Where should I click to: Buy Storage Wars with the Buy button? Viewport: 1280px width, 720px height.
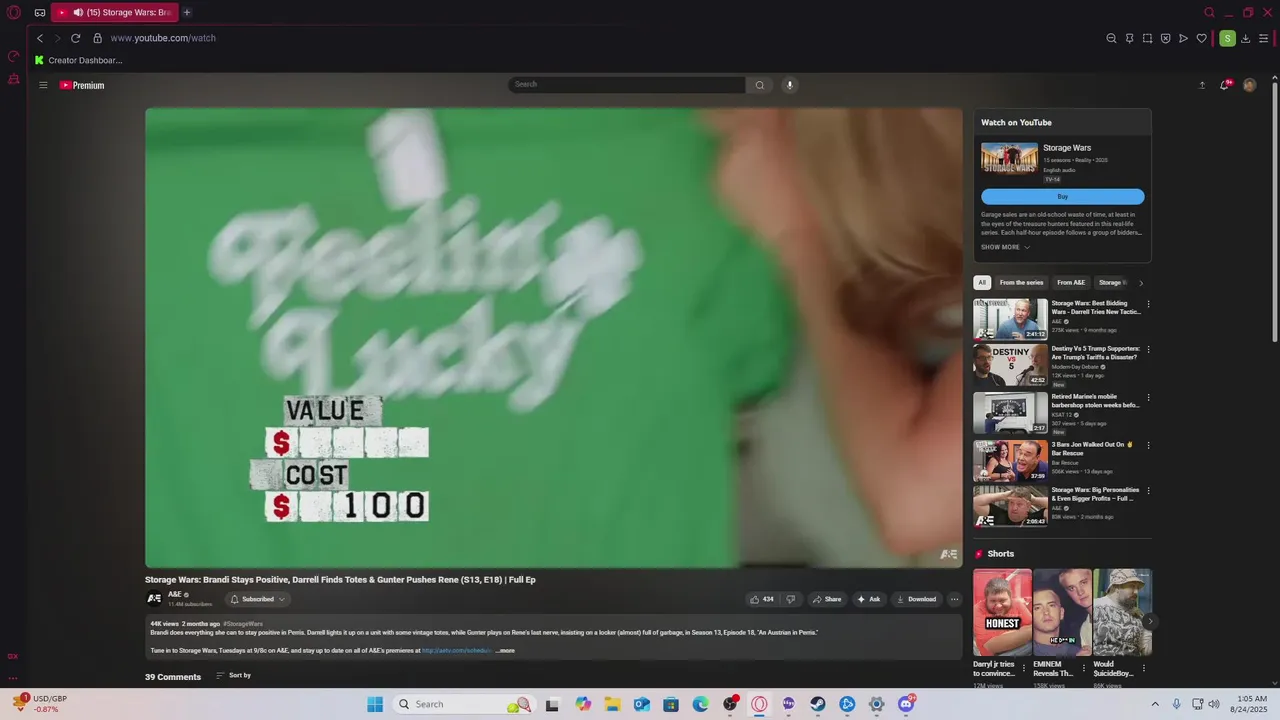pyautogui.click(x=1062, y=197)
